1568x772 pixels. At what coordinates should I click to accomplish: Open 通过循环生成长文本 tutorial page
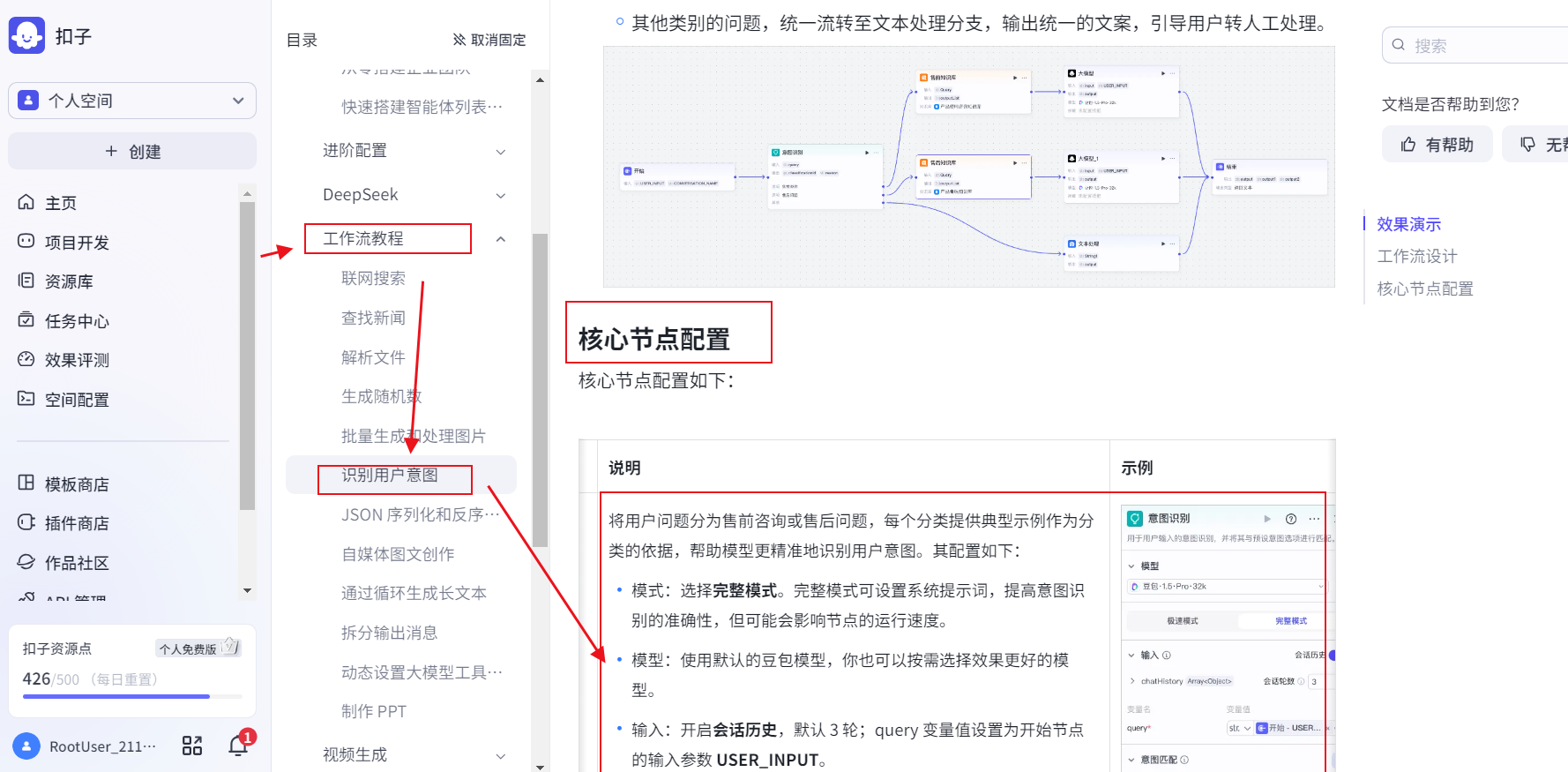tap(414, 593)
